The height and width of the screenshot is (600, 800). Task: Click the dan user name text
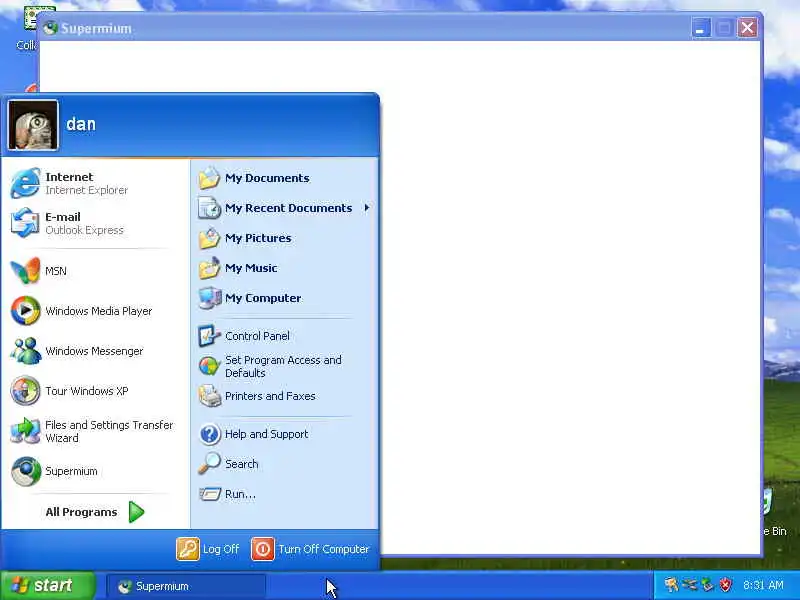81,124
